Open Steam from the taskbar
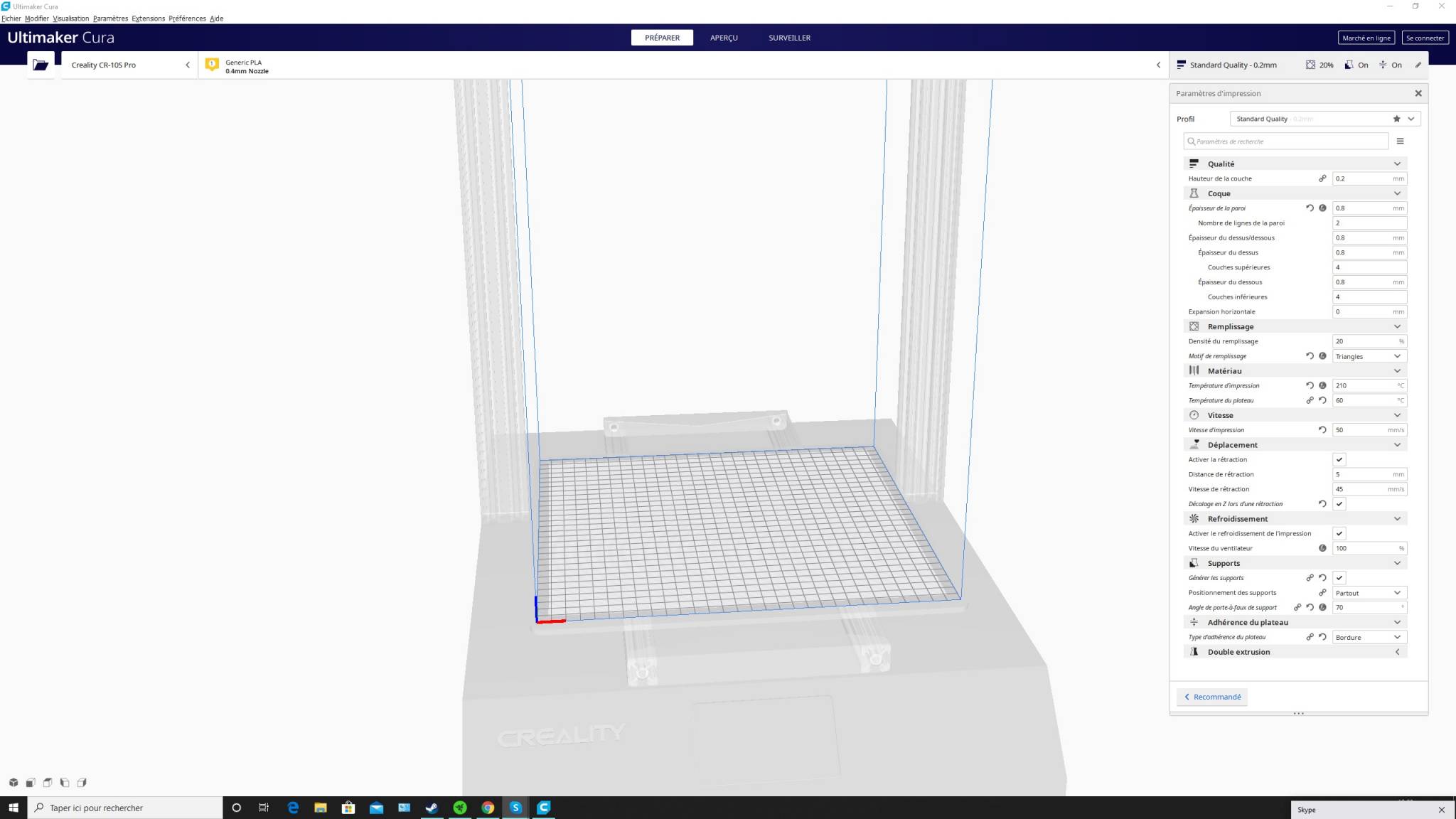This screenshot has width=1456, height=819. click(432, 808)
